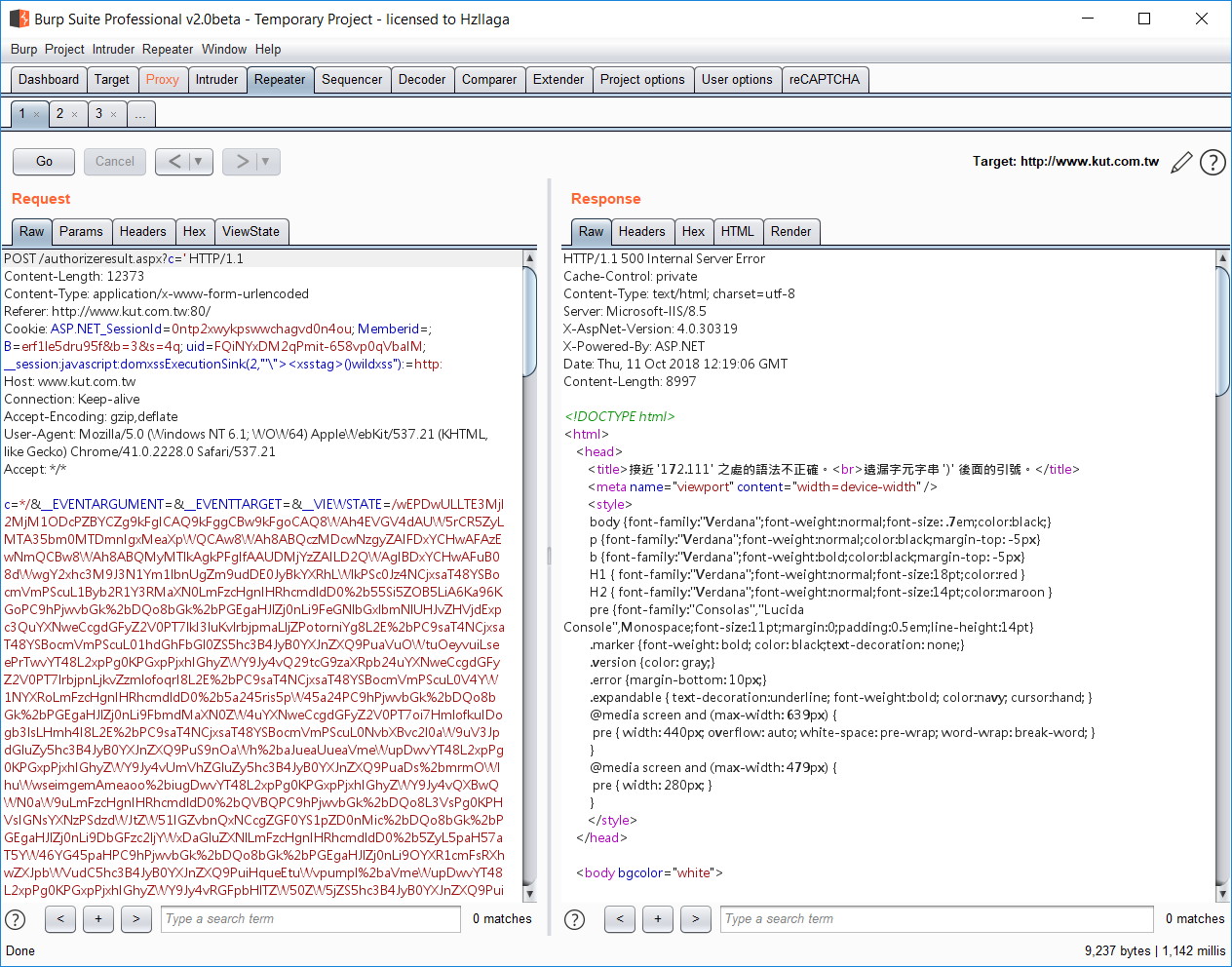Click the plus button in Request search bar
This screenshot has height=967, width=1232.
98,918
